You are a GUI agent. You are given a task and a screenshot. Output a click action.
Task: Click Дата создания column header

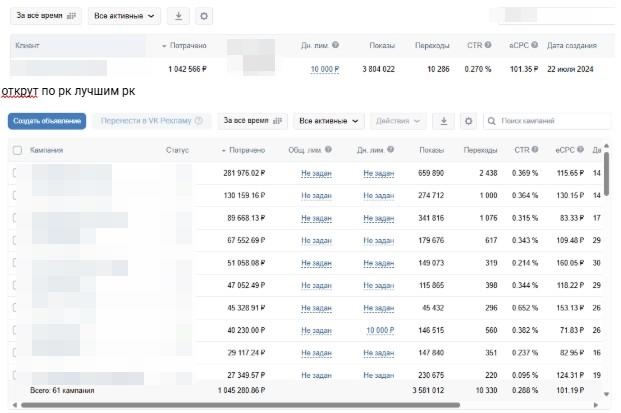click(x=571, y=46)
